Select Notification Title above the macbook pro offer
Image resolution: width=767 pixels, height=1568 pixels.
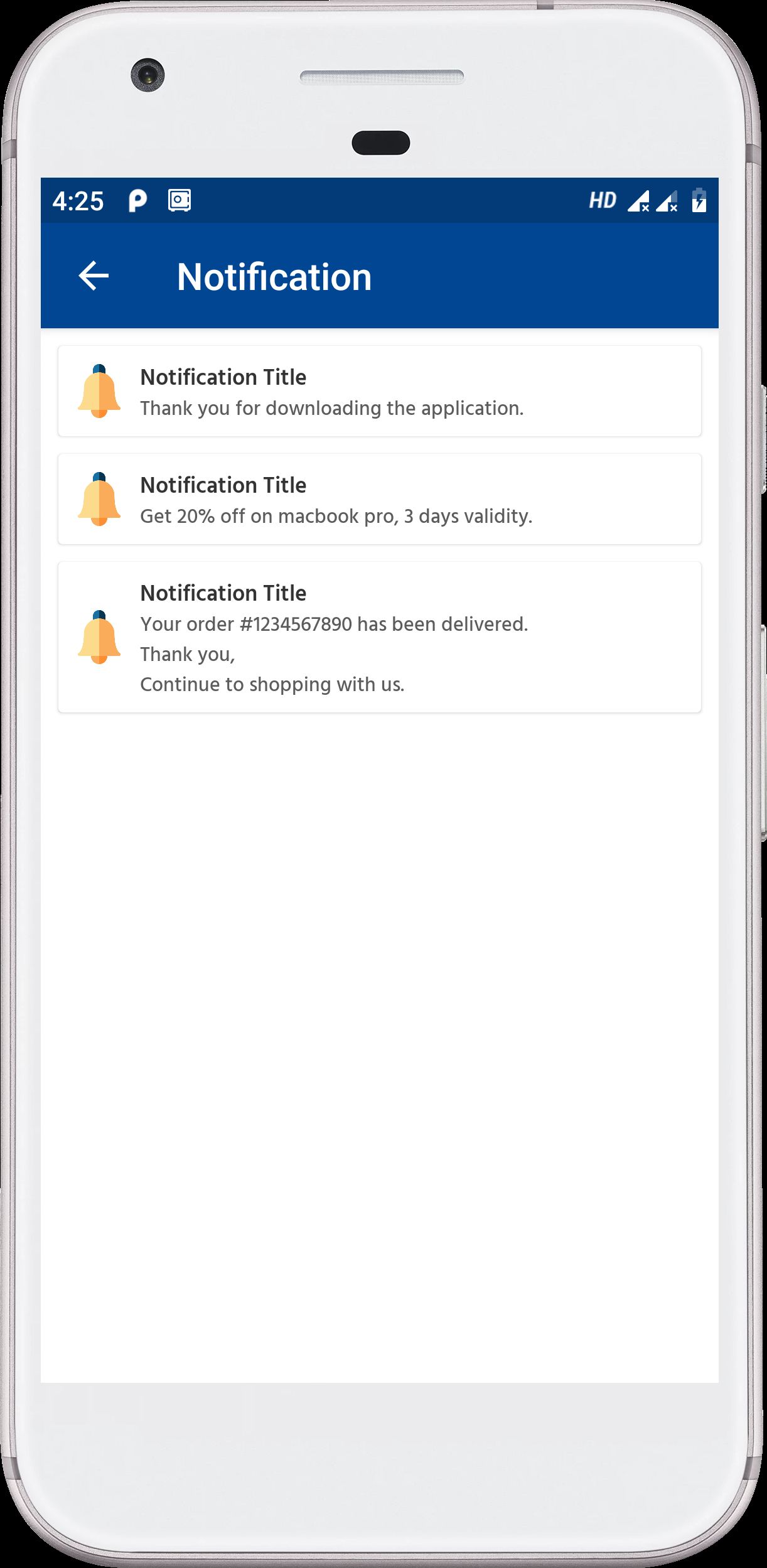click(223, 485)
